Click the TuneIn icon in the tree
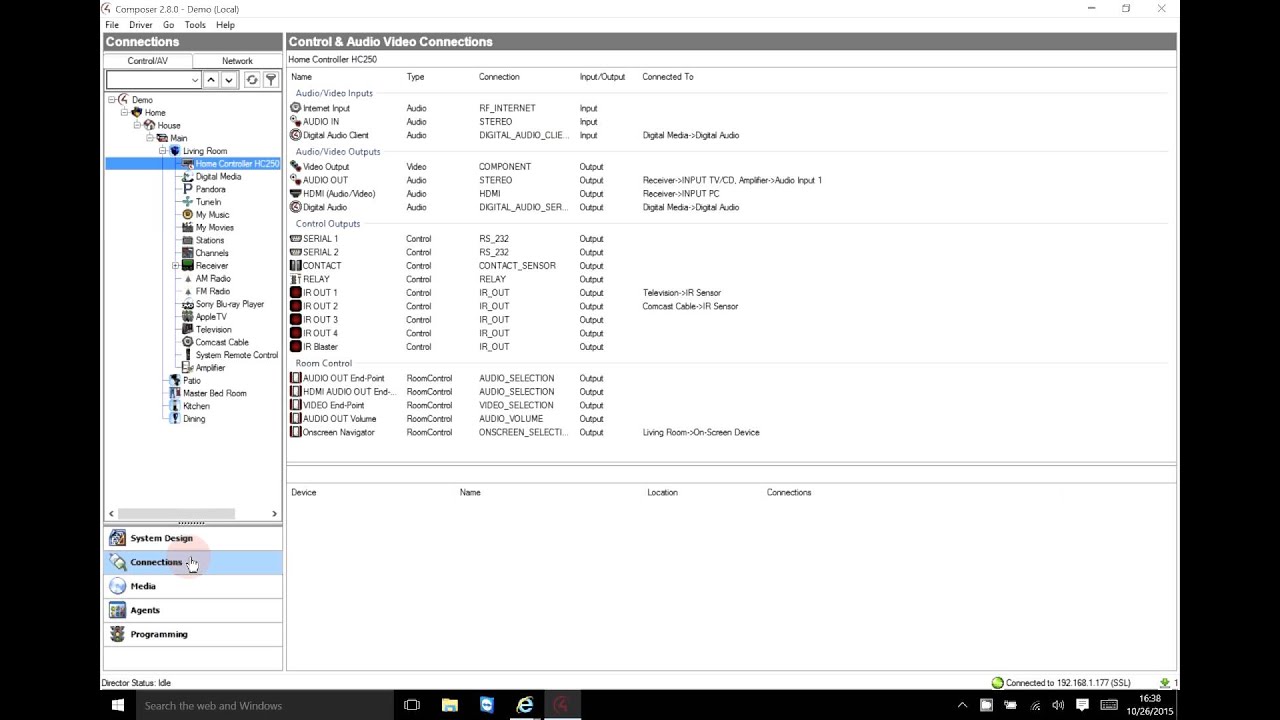The width and height of the screenshot is (1280, 720). click(x=187, y=202)
